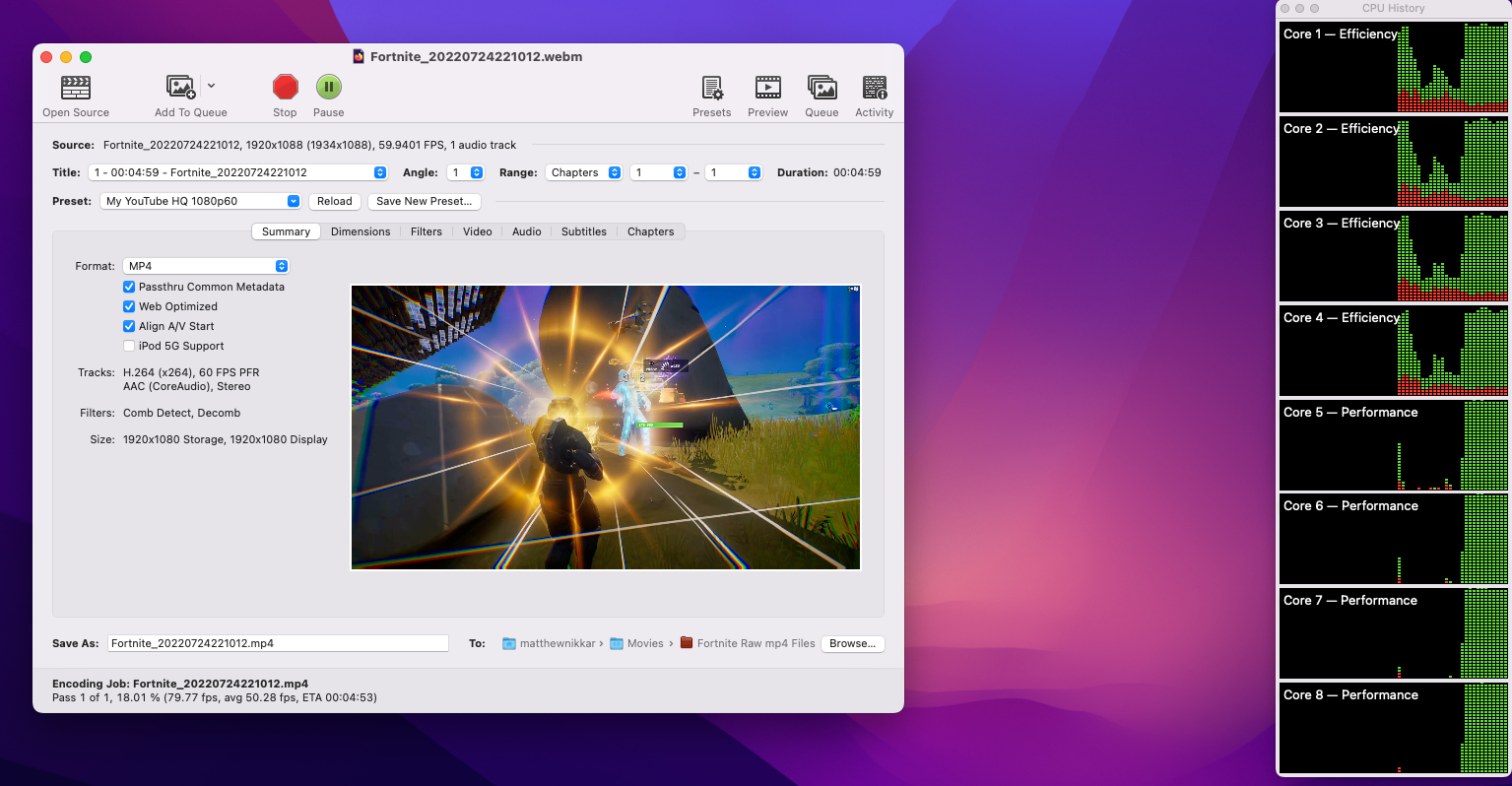Click the Reload preset button
Screen dimensions: 1512x786
(x=335, y=201)
